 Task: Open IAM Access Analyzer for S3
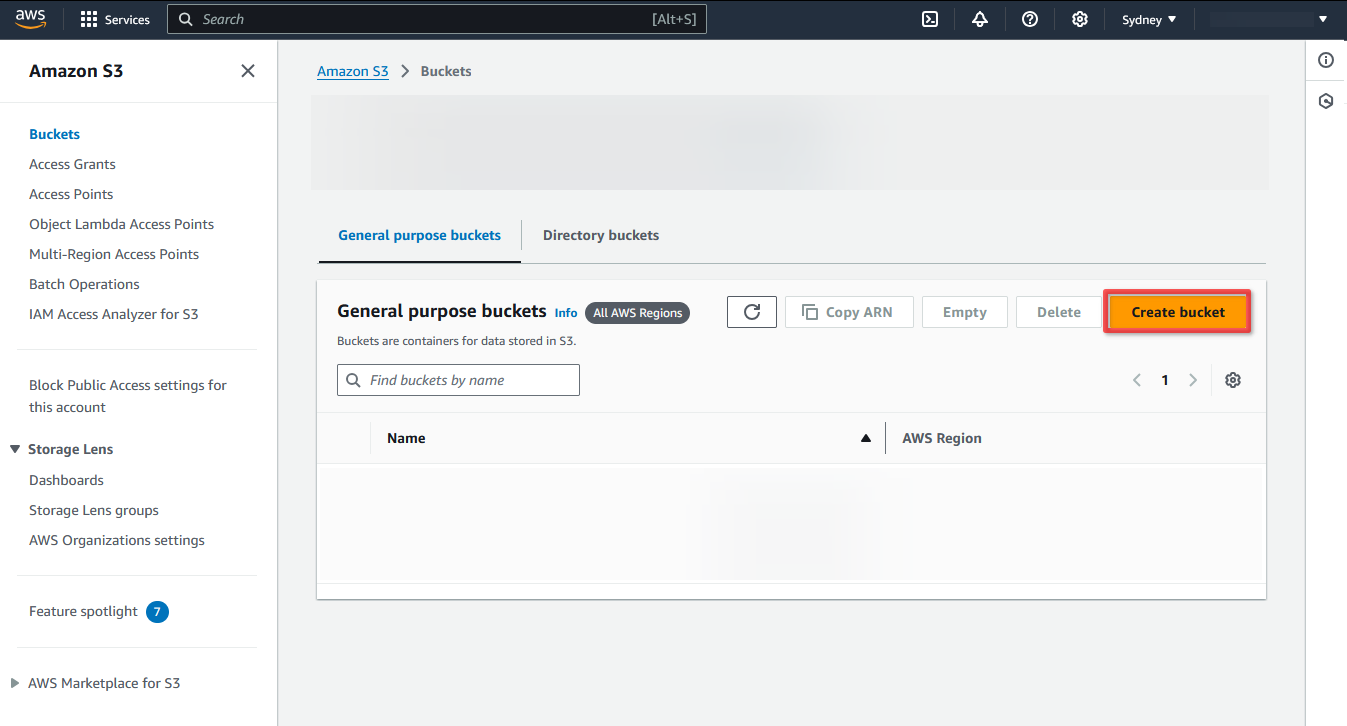(x=114, y=314)
